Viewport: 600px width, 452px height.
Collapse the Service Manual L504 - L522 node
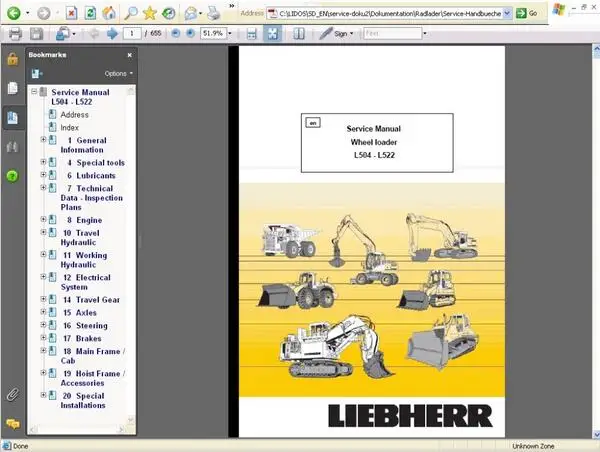pos(34,92)
